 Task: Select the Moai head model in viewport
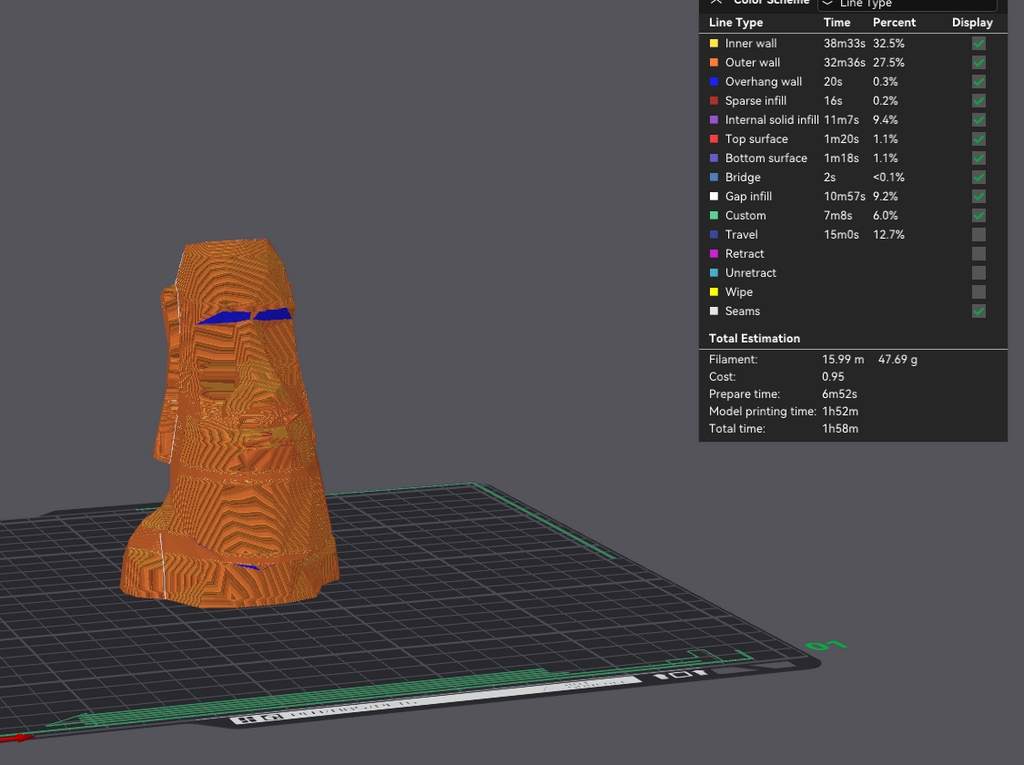[x=233, y=425]
